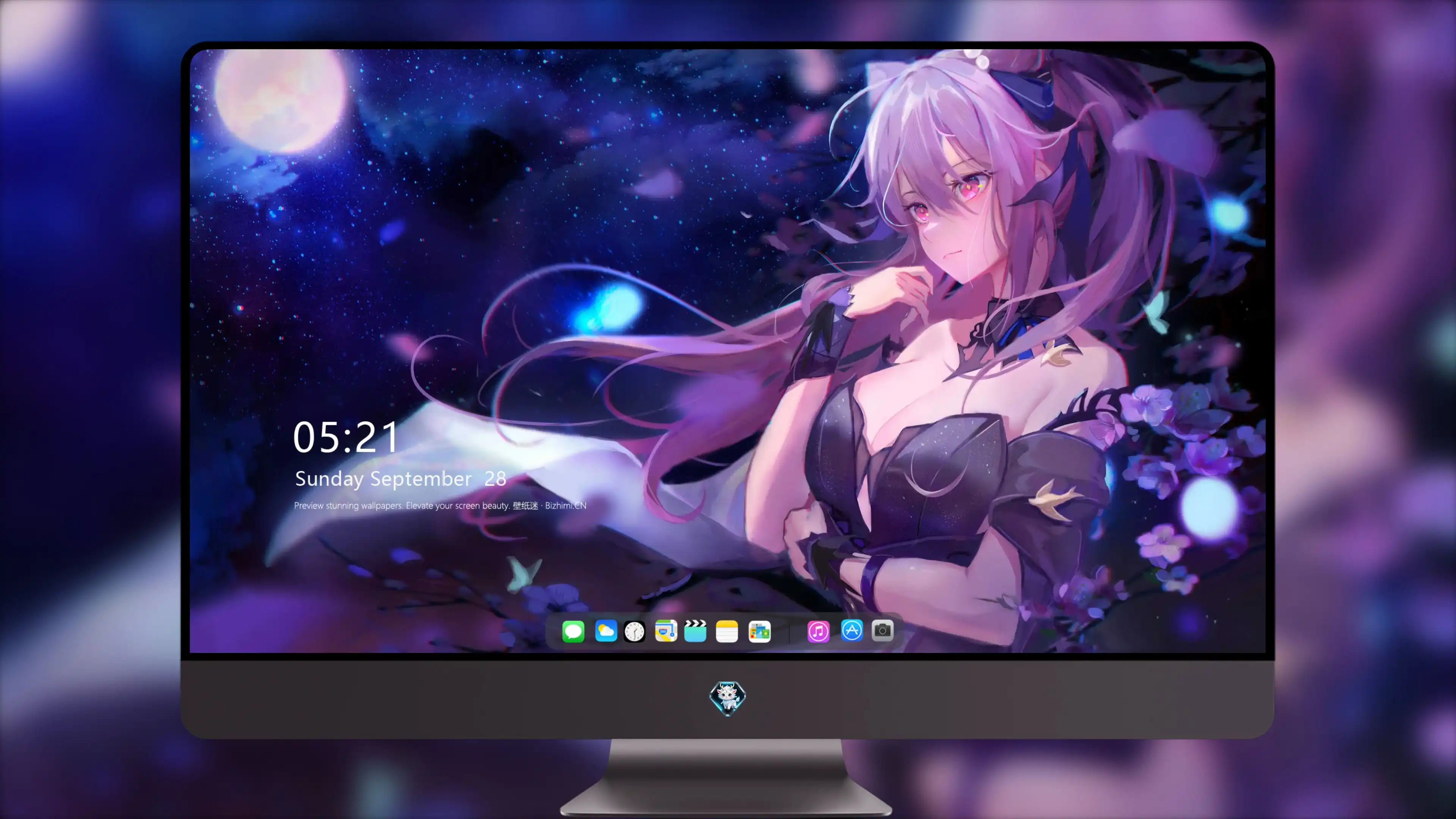
Task: Click the dragon mascot logo on monitor chin
Action: [x=728, y=698]
